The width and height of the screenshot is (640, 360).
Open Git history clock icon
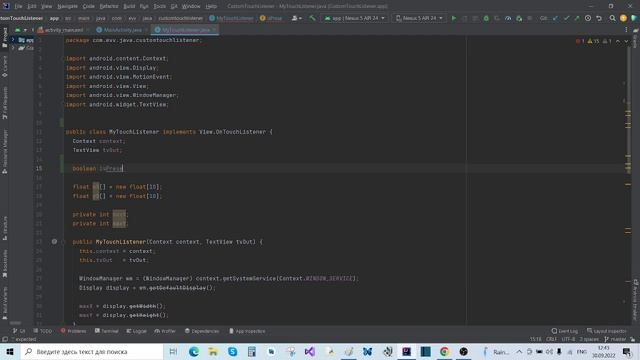click(x=588, y=18)
